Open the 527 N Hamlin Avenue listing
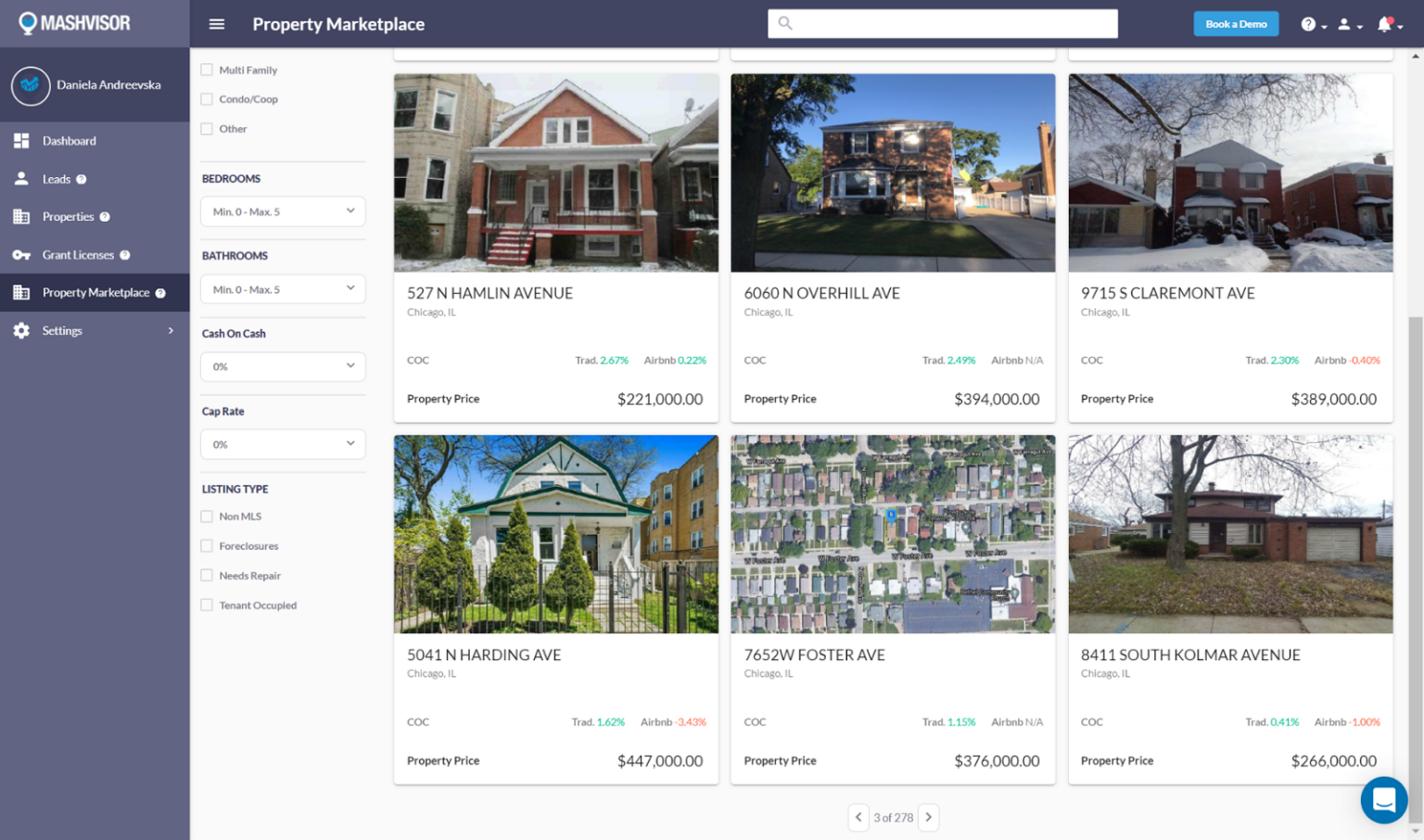 [489, 292]
